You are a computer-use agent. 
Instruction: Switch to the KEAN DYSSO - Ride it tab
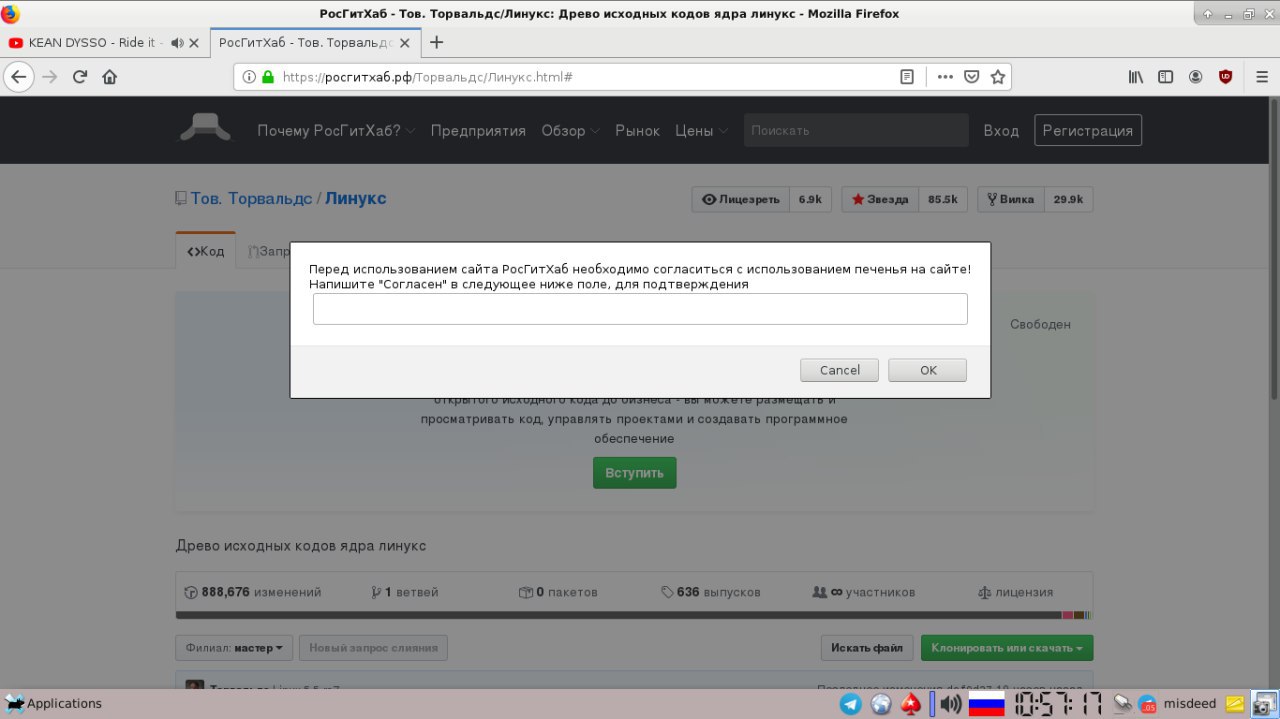[x=96, y=43]
